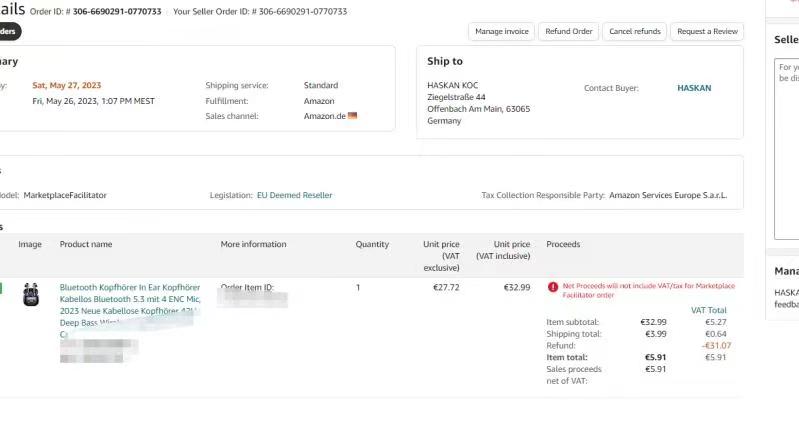Screen dimensions: 799x423
Task: Select the Cancel refunds button
Action: point(635,31)
